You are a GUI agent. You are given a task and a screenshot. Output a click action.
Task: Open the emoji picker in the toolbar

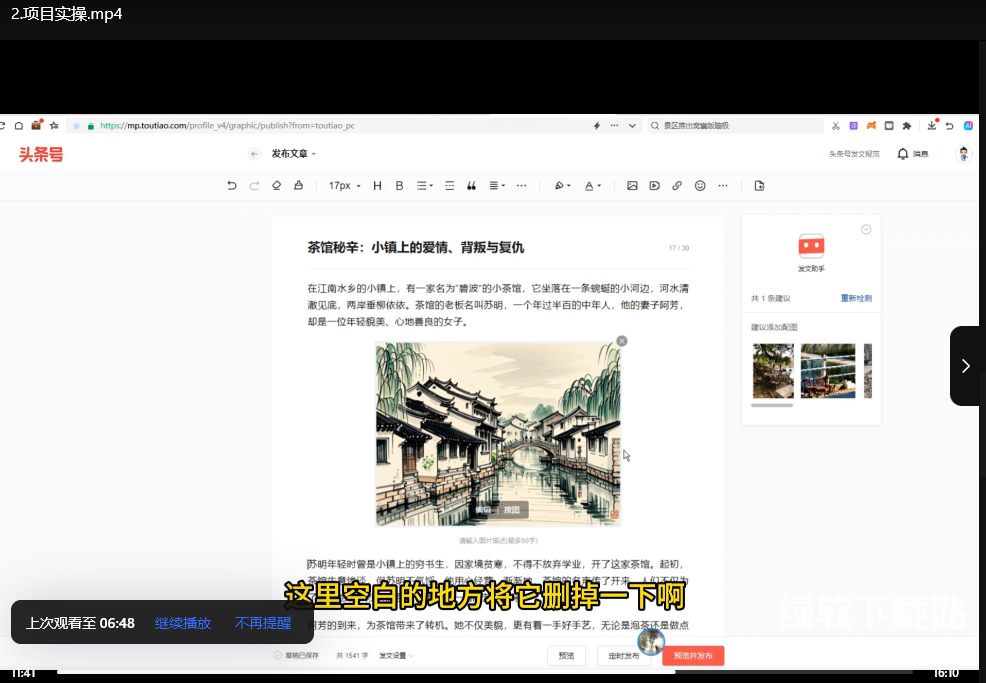click(700, 186)
